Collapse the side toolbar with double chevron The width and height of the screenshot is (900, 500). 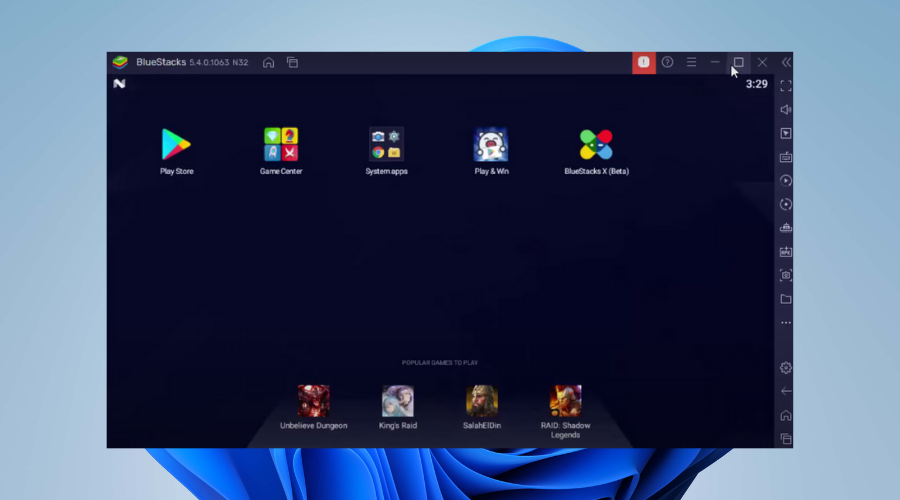pyautogui.click(x=786, y=62)
